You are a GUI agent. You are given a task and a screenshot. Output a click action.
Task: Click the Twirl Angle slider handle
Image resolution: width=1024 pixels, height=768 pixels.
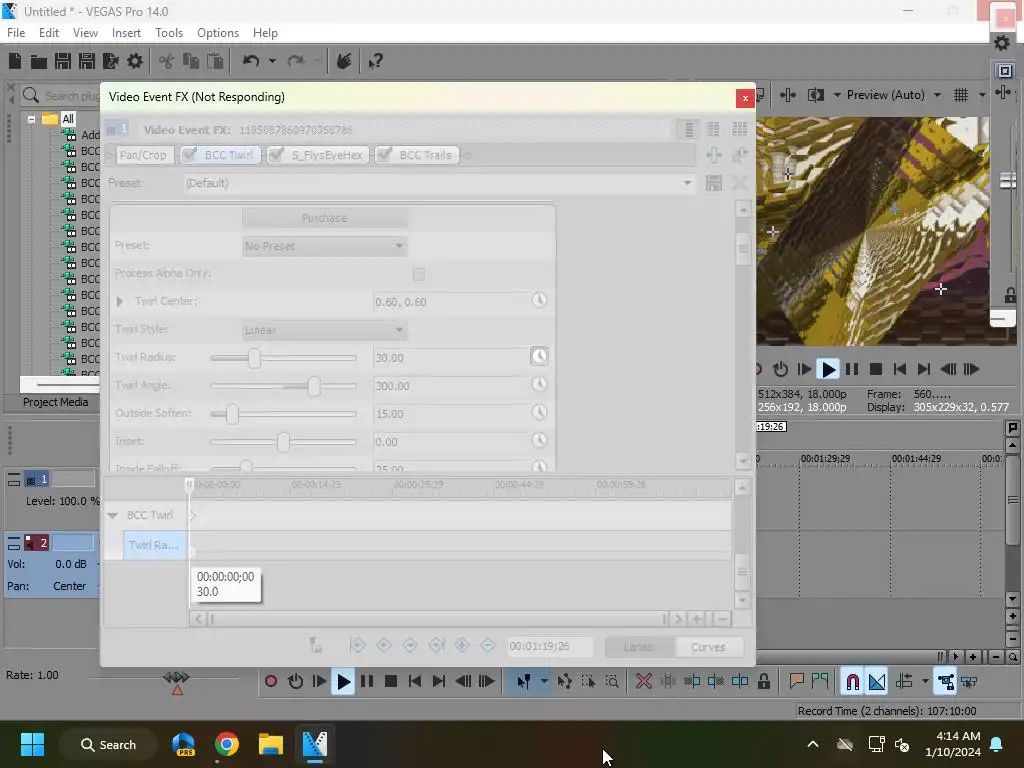314,386
